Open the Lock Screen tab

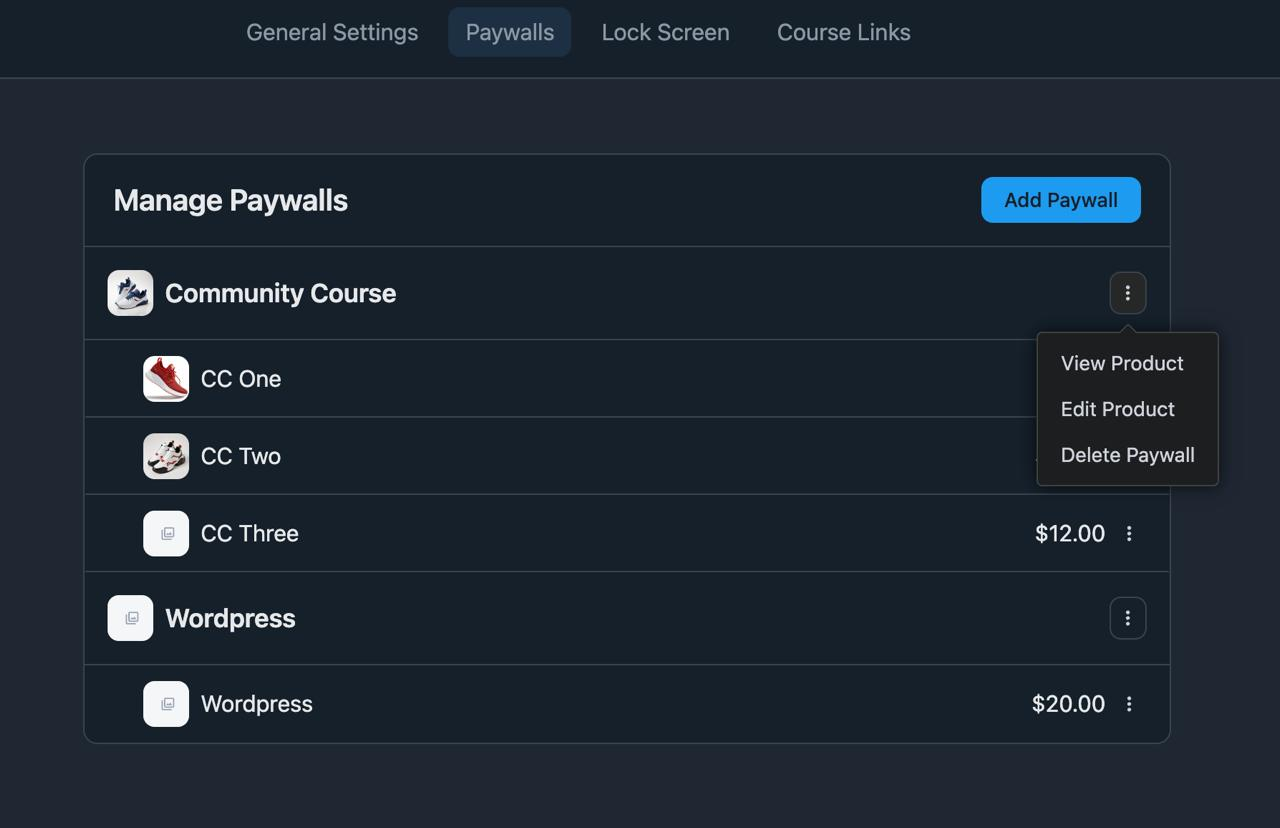point(665,32)
